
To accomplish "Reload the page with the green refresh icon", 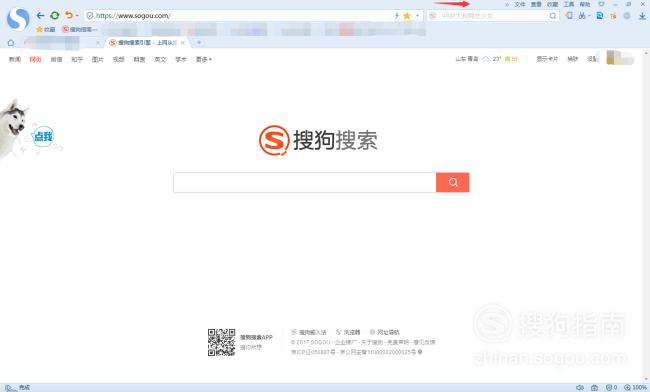I will pyautogui.click(x=54, y=16).
